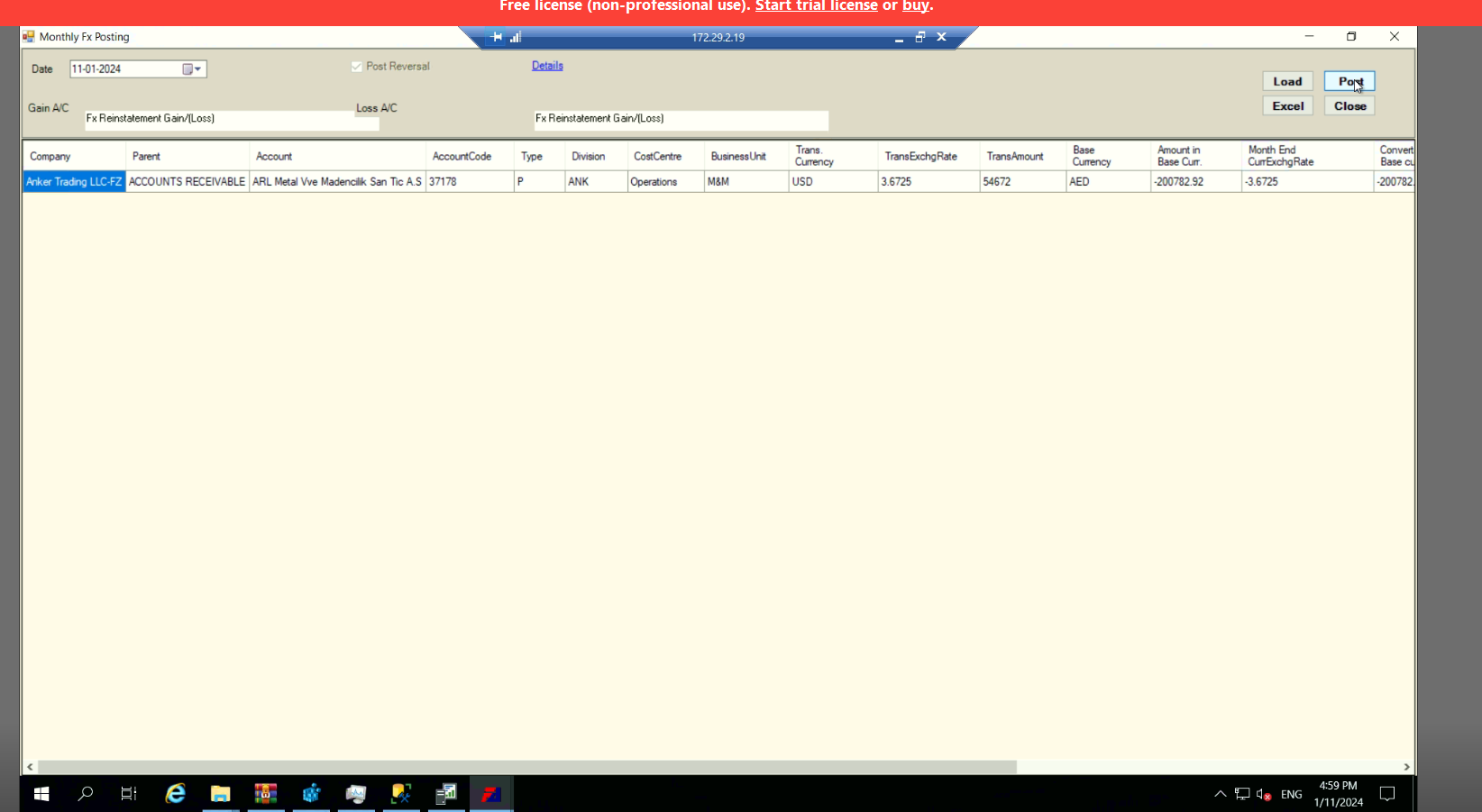1482x812 pixels.
Task: Click the Windows Start button
Action: [x=41, y=793]
